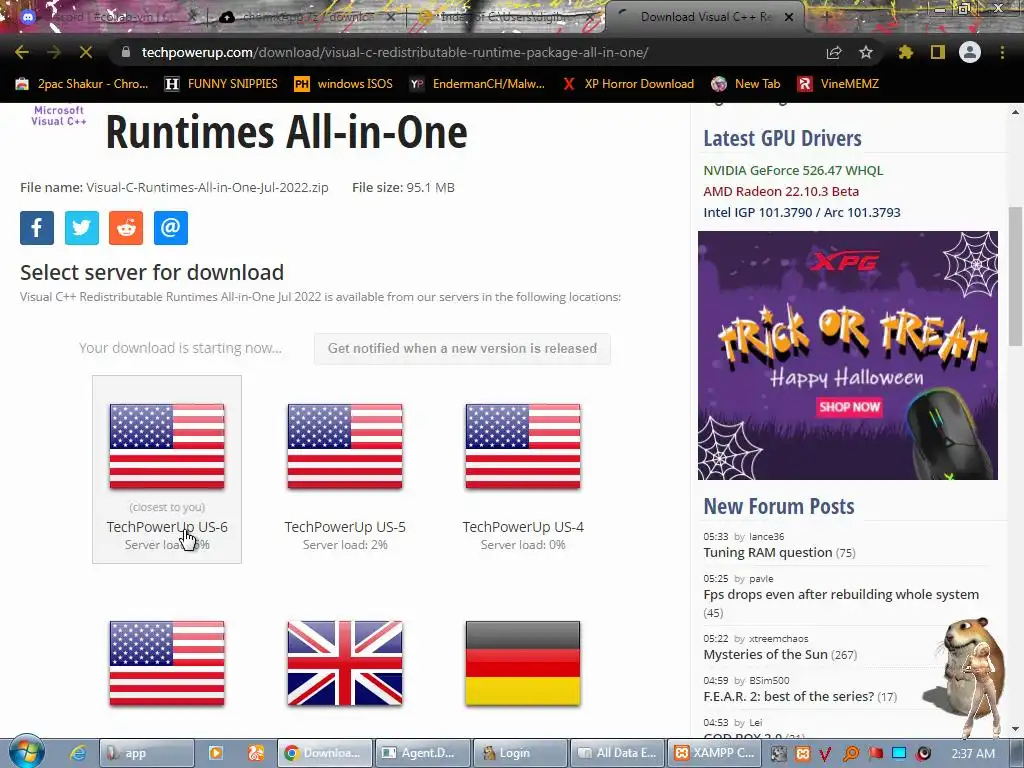This screenshot has width=1024, height=768.
Task: Switch to app taskbar window
Action: pyautogui.click(x=147, y=753)
